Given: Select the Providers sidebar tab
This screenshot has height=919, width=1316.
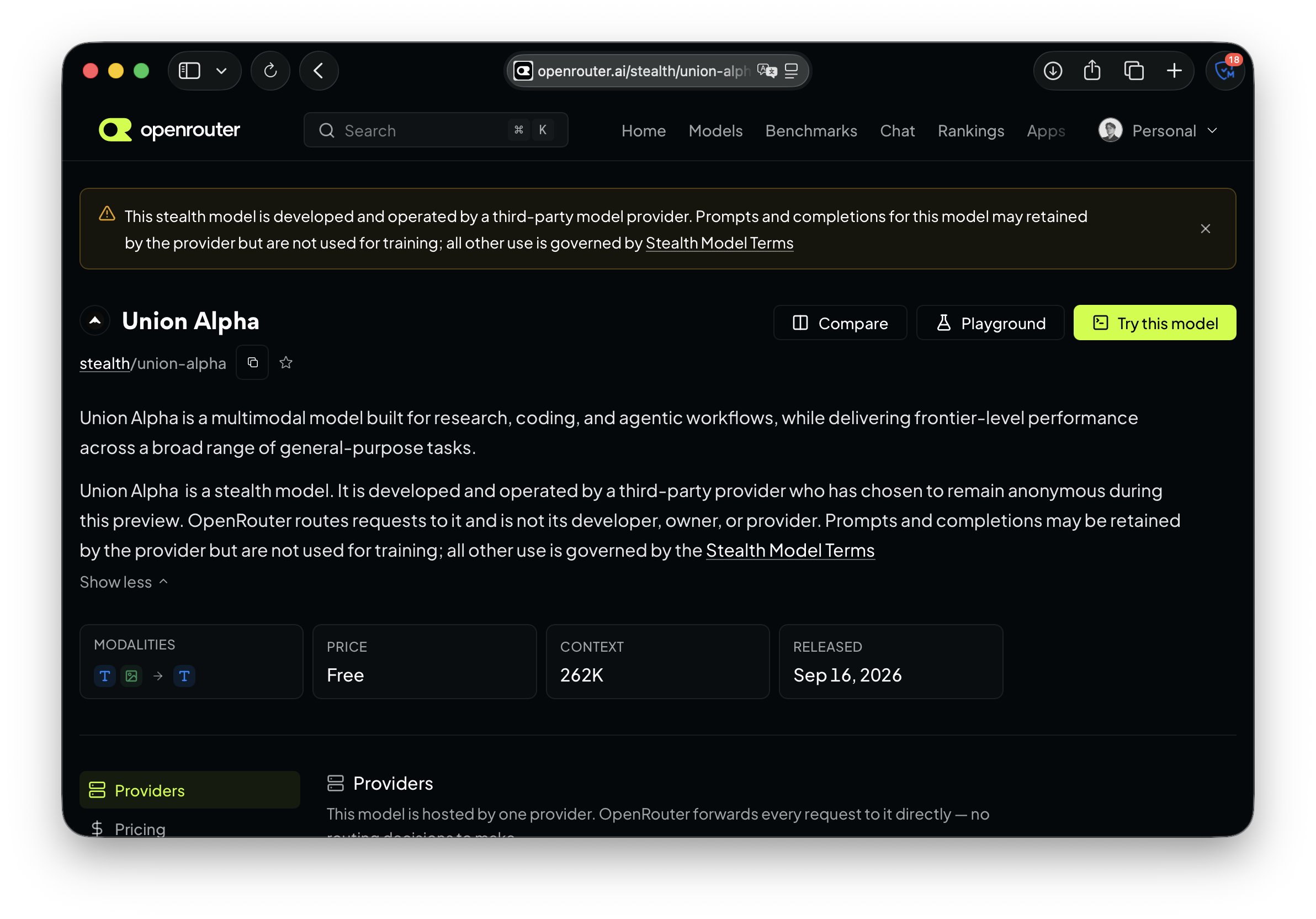Looking at the screenshot, I should [190, 790].
